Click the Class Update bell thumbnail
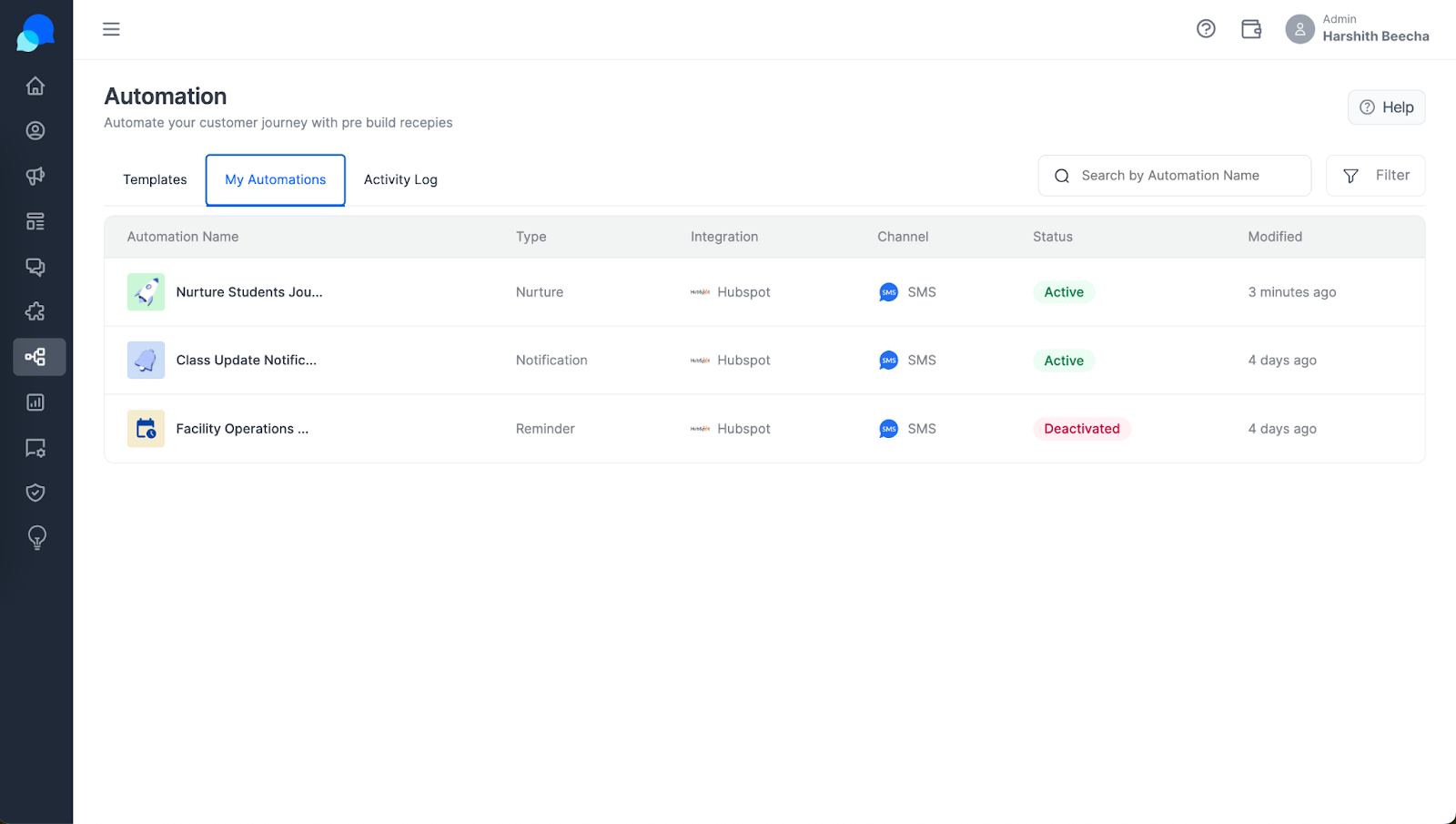The height and width of the screenshot is (824, 1456). click(x=146, y=361)
